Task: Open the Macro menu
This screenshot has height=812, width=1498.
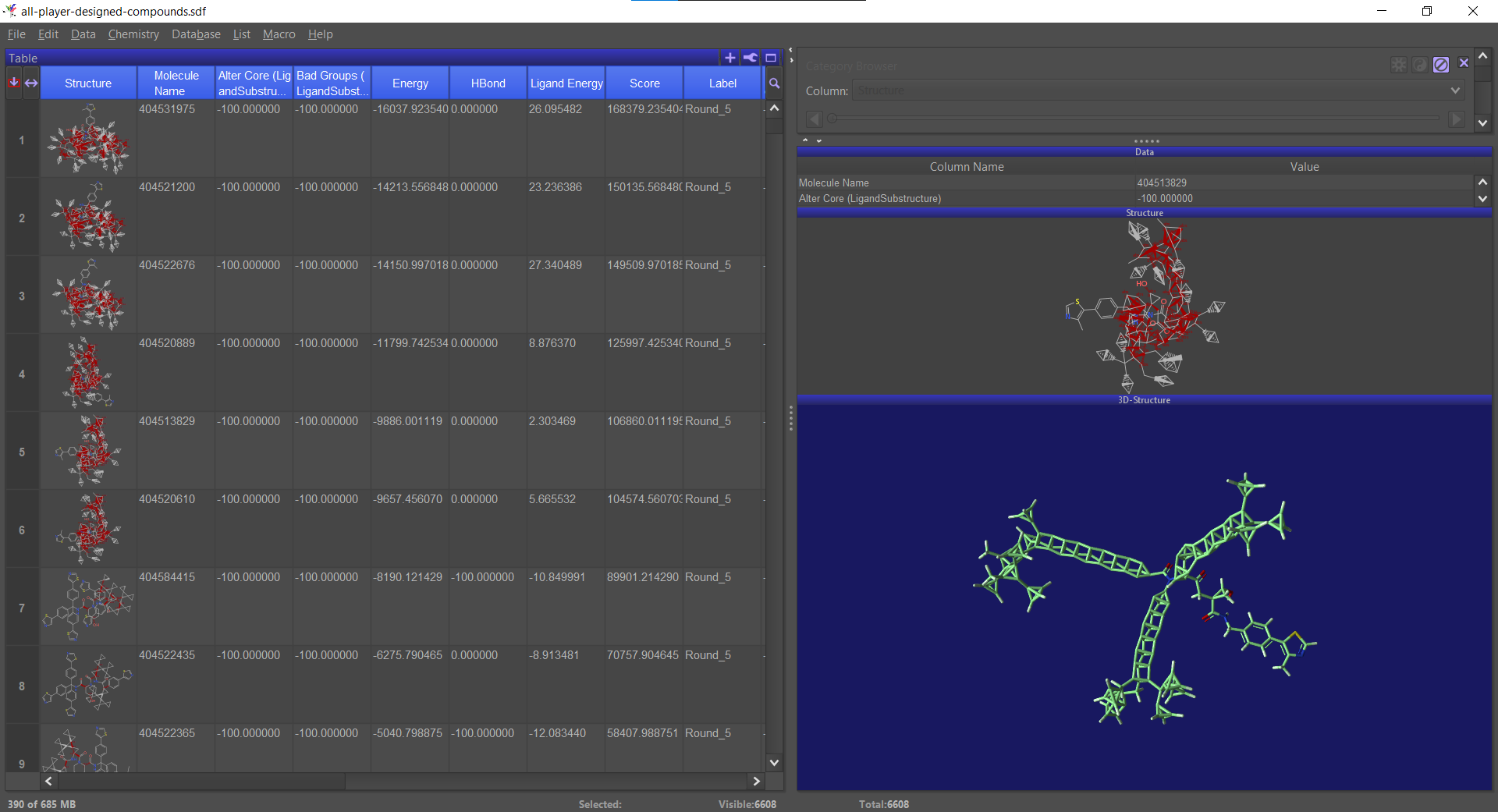Action: coord(279,34)
